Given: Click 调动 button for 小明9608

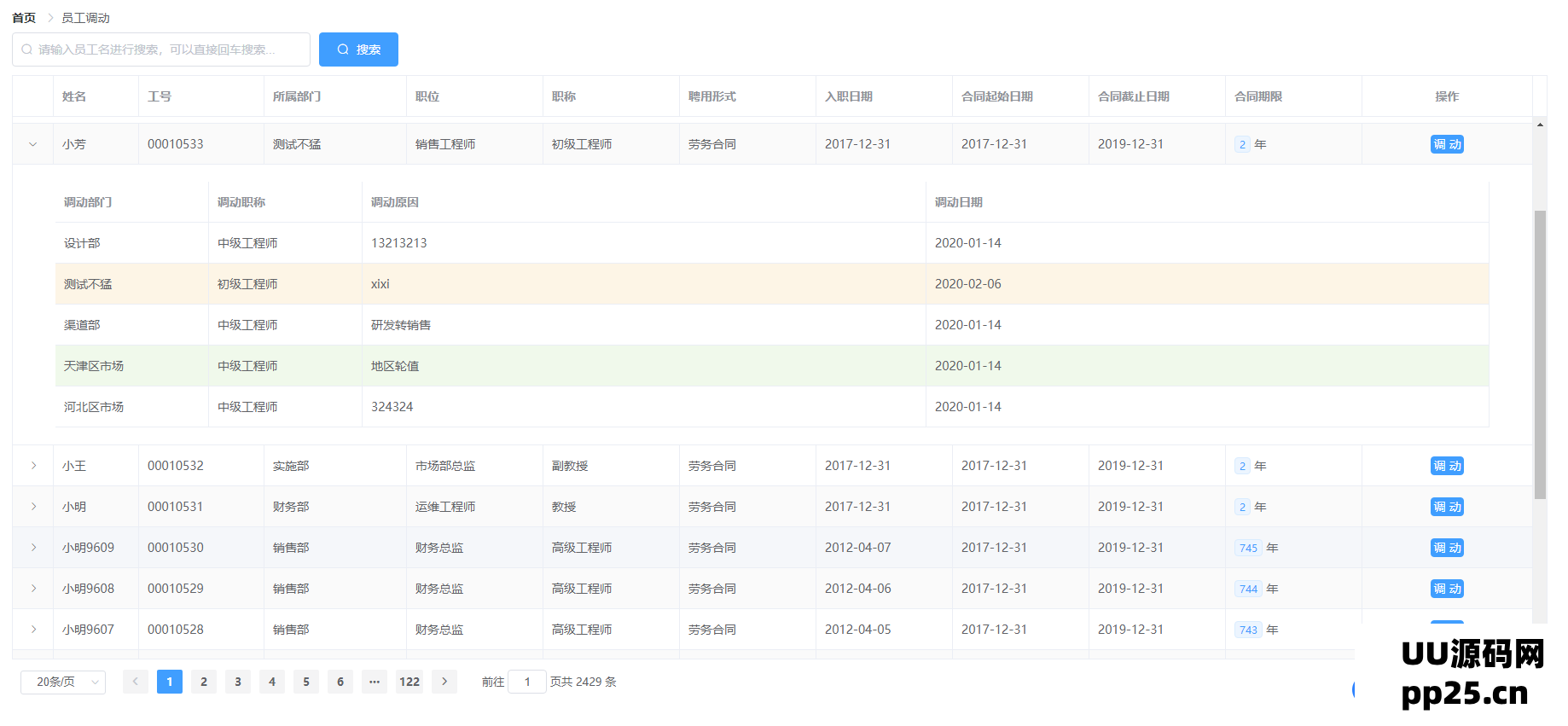Looking at the screenshot, I should 1447,589.
